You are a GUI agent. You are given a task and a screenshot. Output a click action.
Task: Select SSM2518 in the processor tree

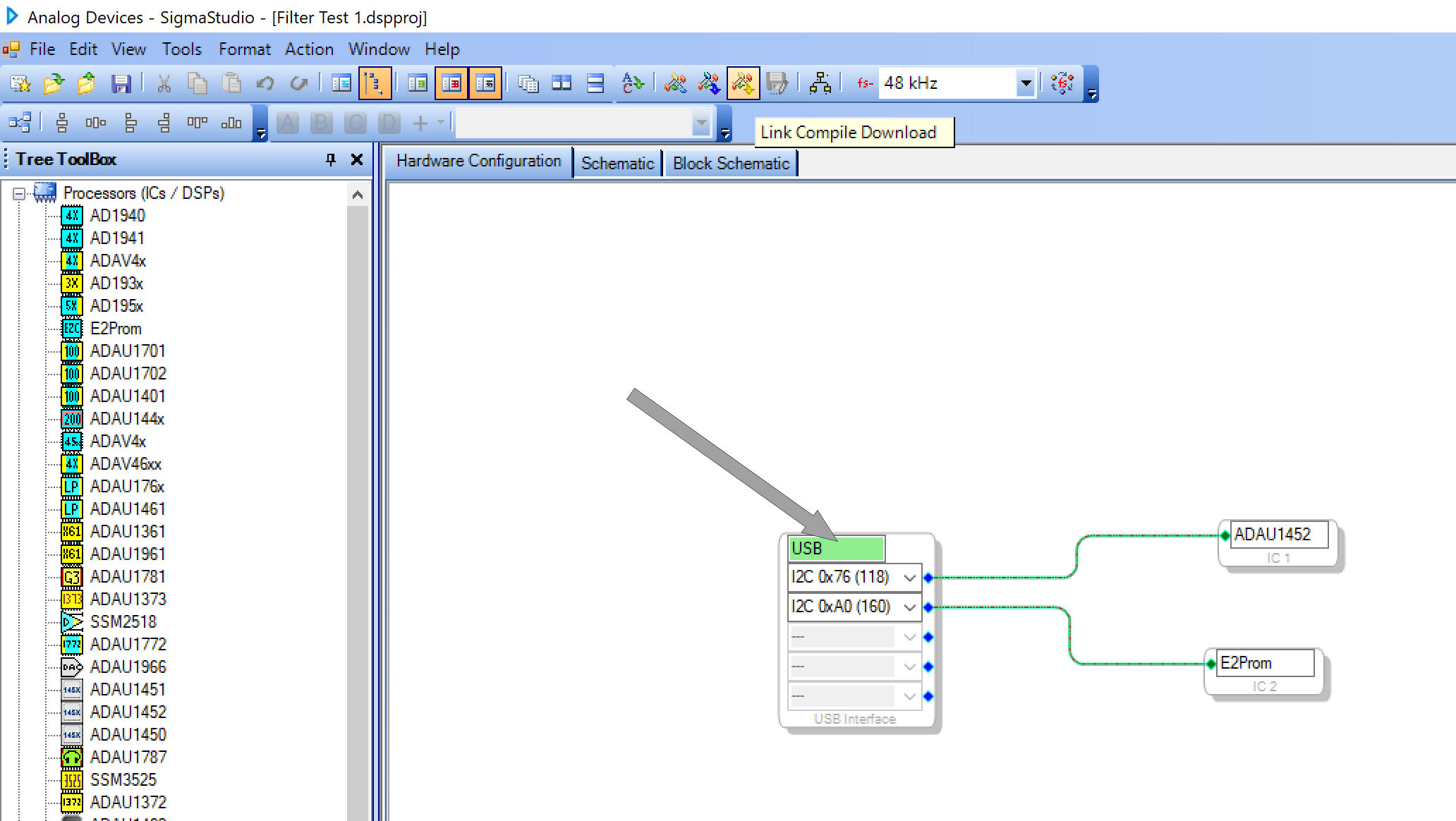pyautogui.click(x=123, y=622)
